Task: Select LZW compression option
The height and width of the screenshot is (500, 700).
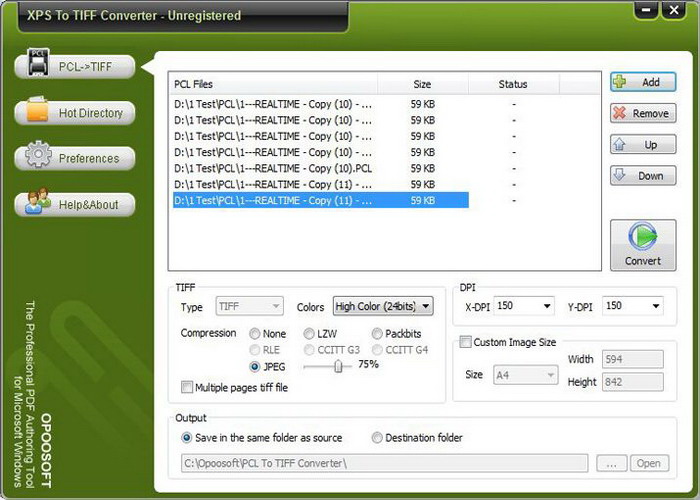Action: (309, 333)
